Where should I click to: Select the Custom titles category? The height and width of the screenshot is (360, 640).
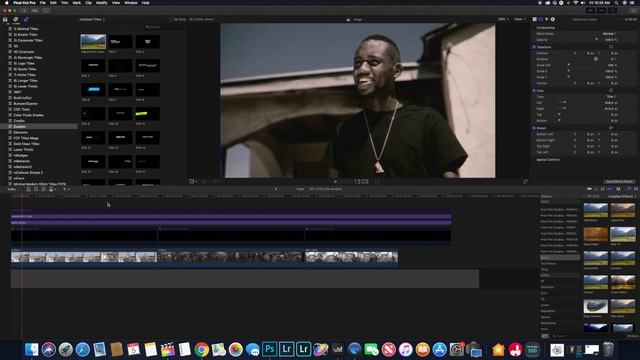pos(39,127)
